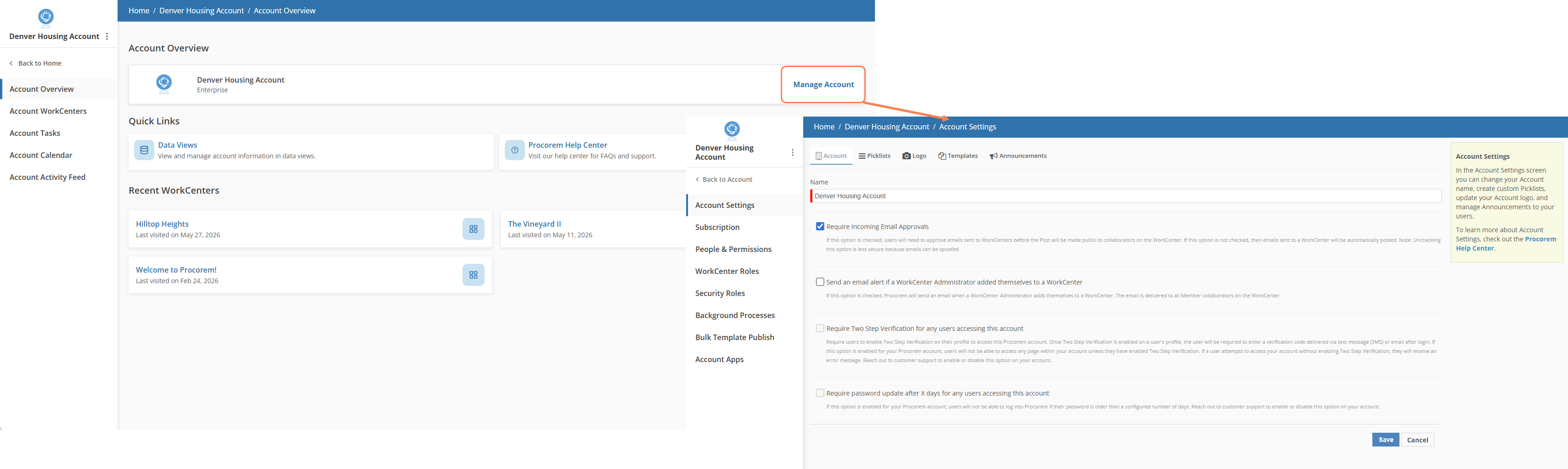Click Denver Housing Account in Overview breadcrumb
The height and width of the screenshot is (469, 1568).
pyautogui.click(x=202, y=11)
